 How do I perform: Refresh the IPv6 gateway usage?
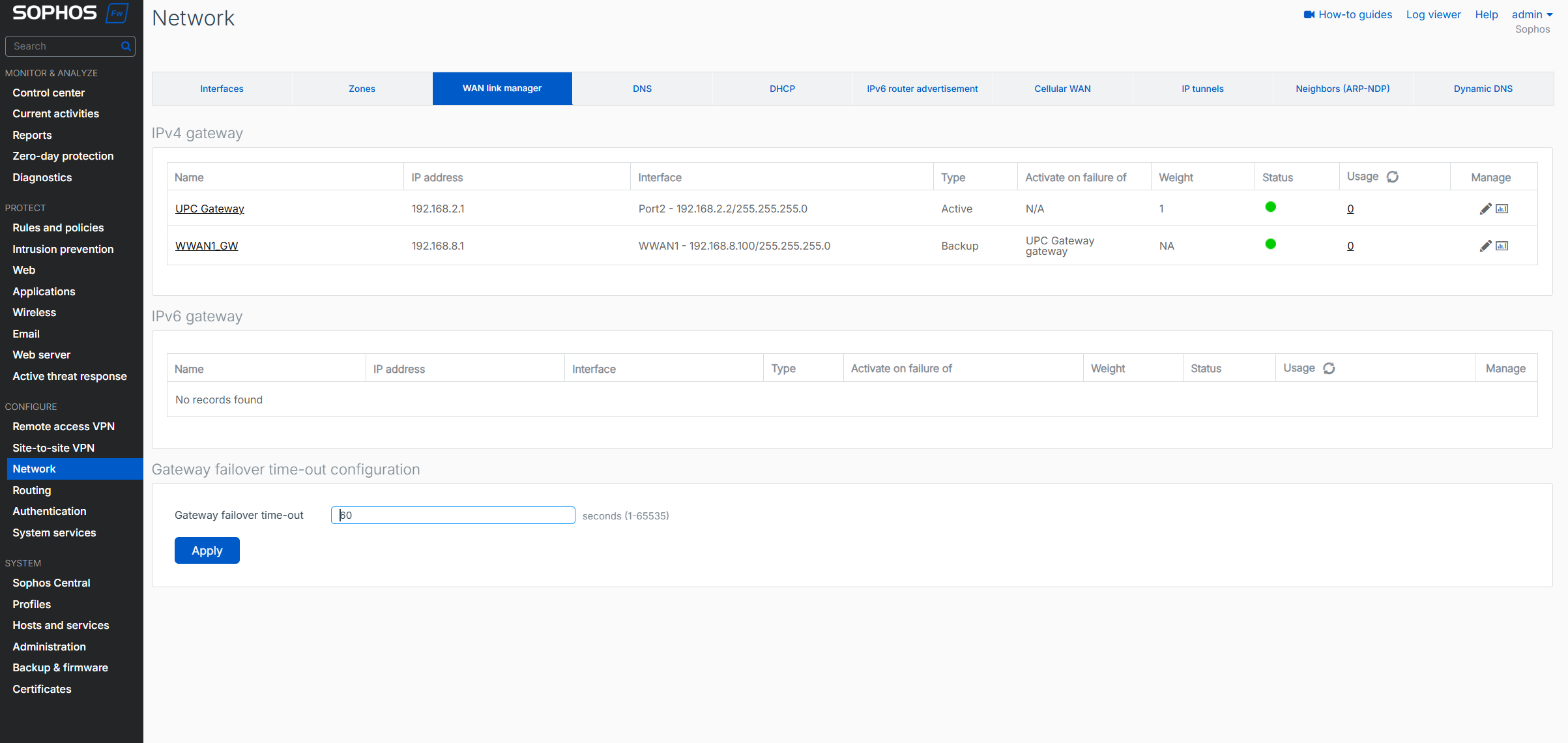[1329, 368]
